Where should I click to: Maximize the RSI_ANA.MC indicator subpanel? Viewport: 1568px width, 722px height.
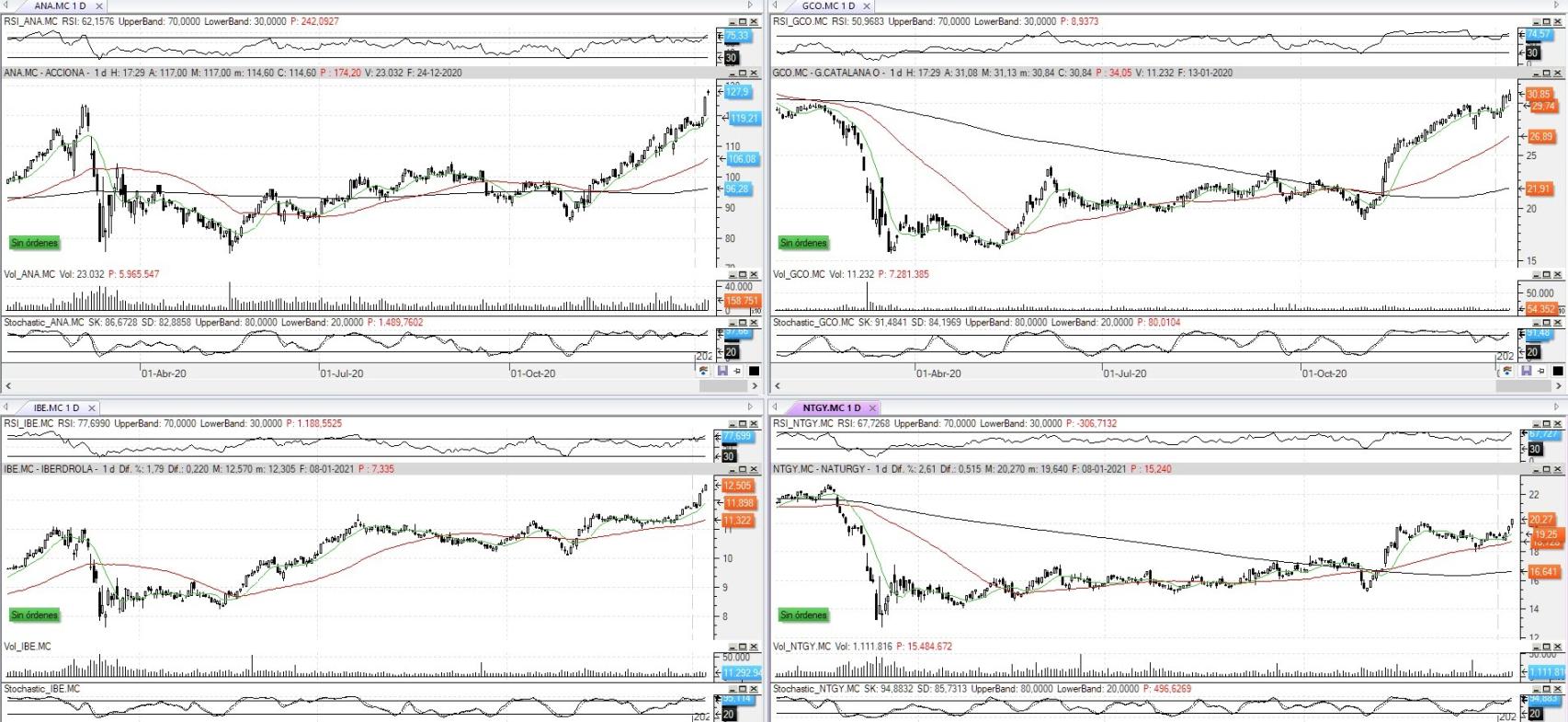point(743,21)
